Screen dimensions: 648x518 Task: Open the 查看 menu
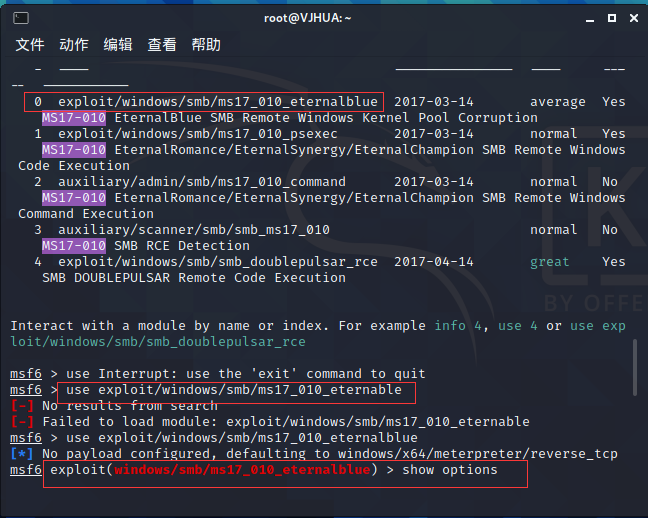tap(162, 45)
